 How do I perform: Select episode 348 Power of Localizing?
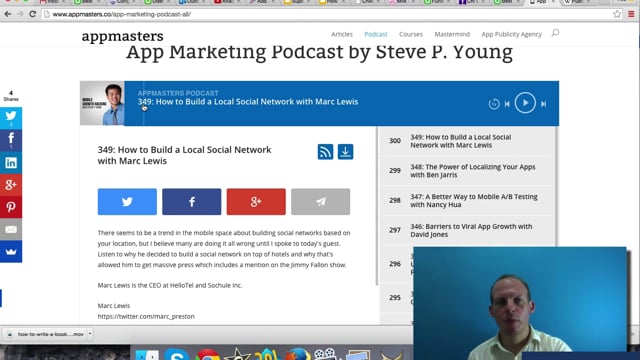click(467, 171)
